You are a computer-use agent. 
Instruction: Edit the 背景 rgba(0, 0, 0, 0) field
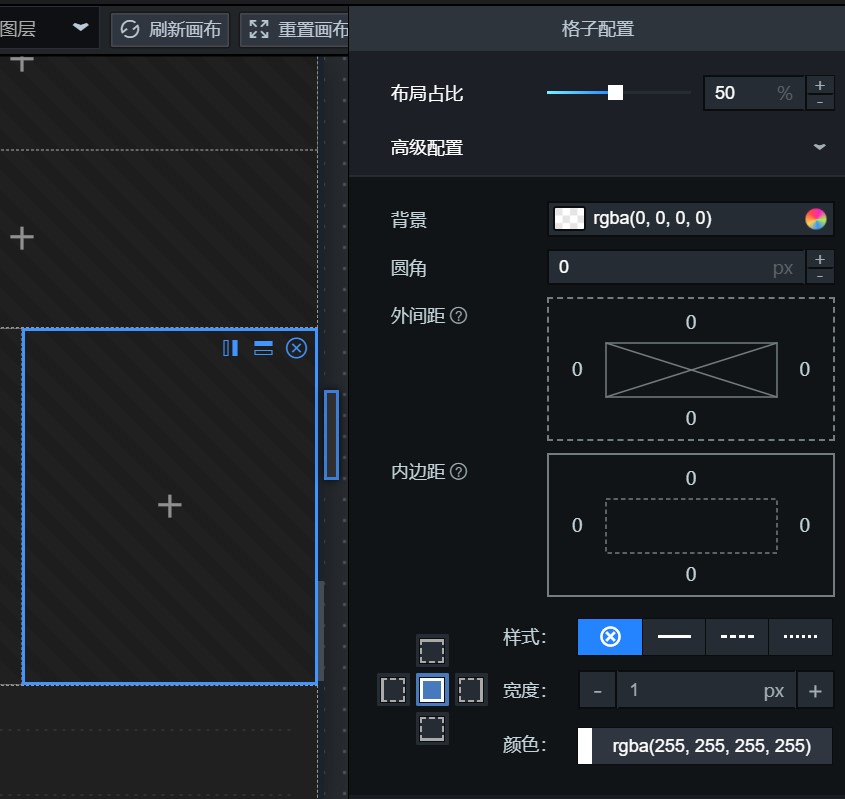tap(690, 219)
